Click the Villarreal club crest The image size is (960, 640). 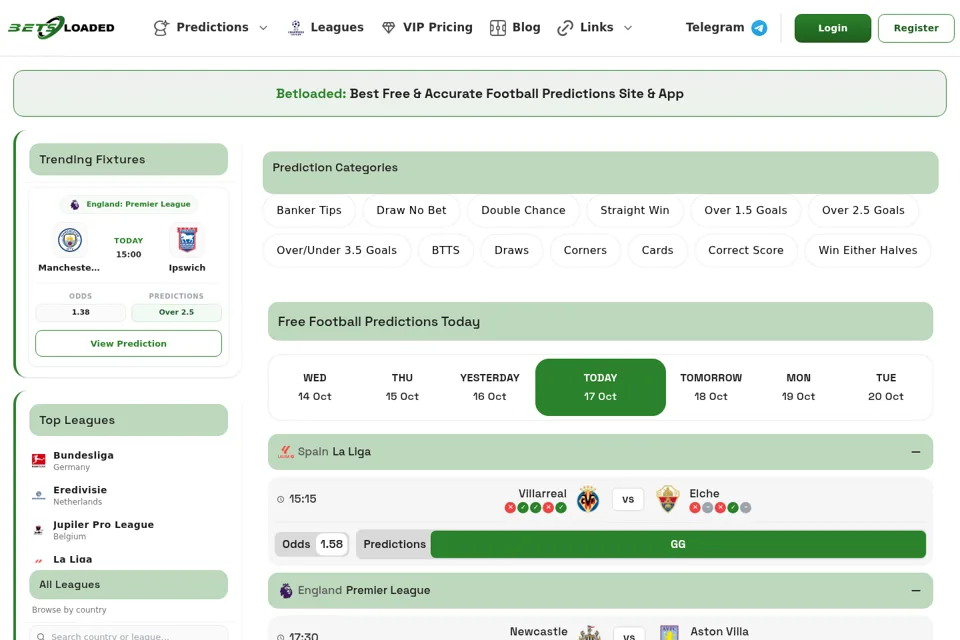click(588, 499)
